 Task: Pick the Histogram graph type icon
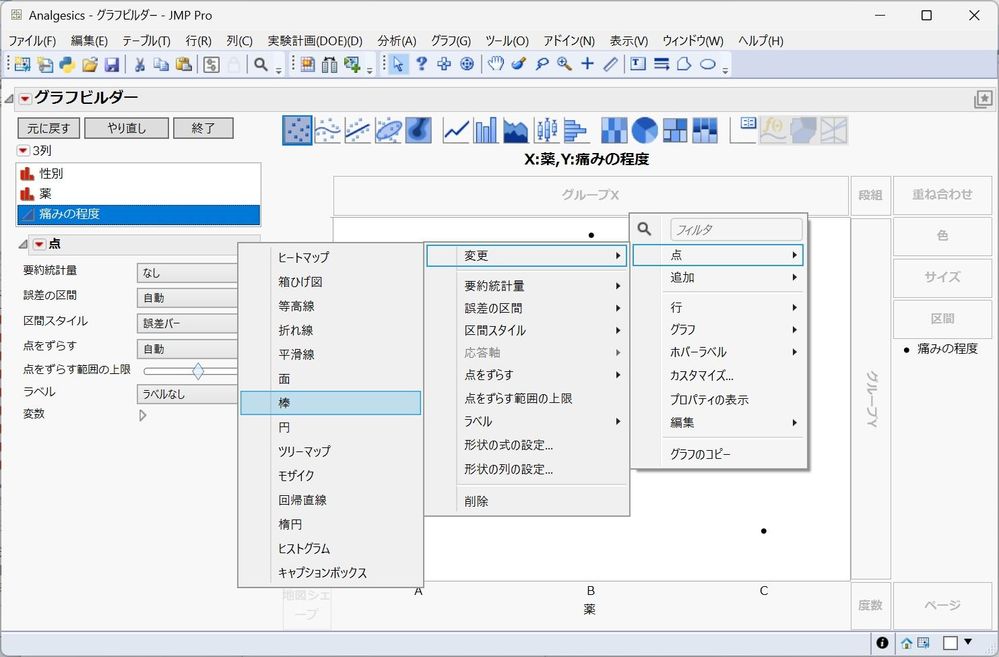(x=575, y=130)
